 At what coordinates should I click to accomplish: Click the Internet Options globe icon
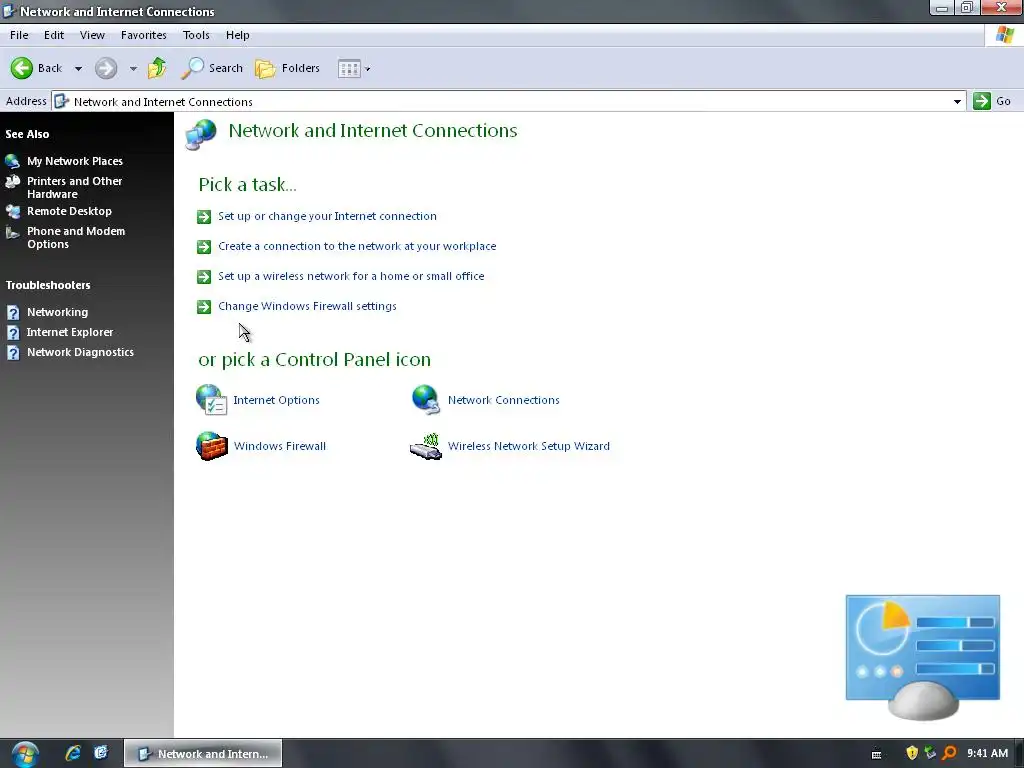click(x=212, y=400)
